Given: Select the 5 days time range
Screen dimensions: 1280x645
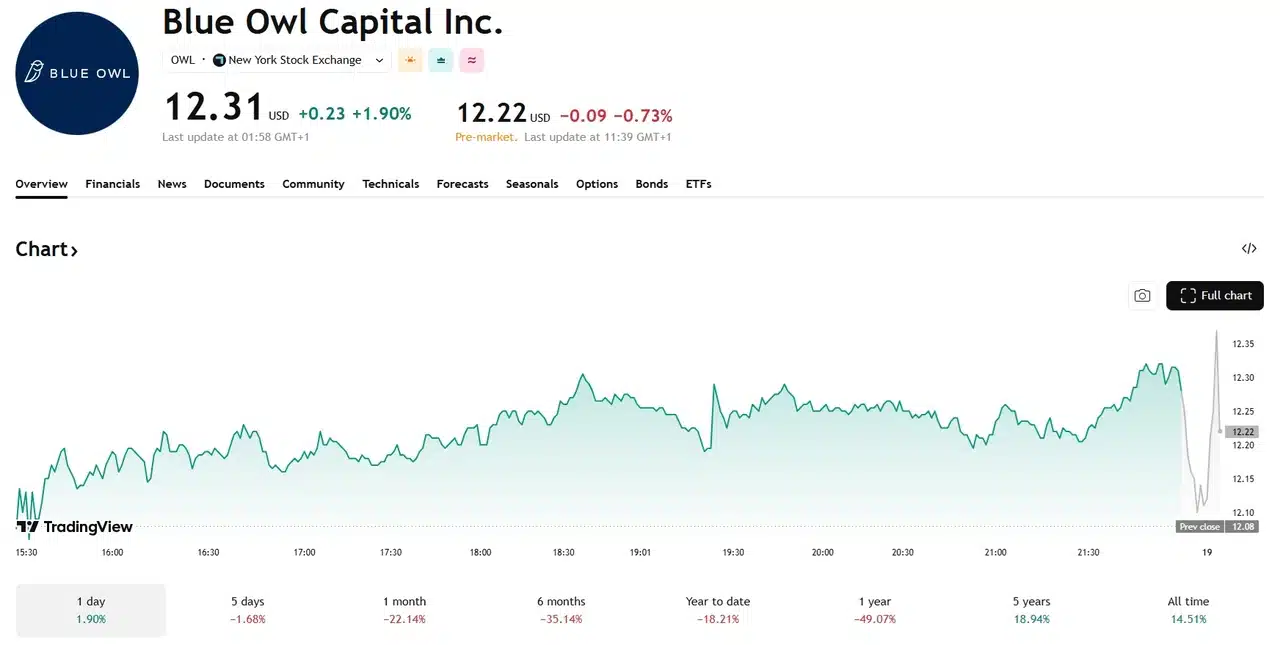Looking at the screenshot, I should [247, 610].
